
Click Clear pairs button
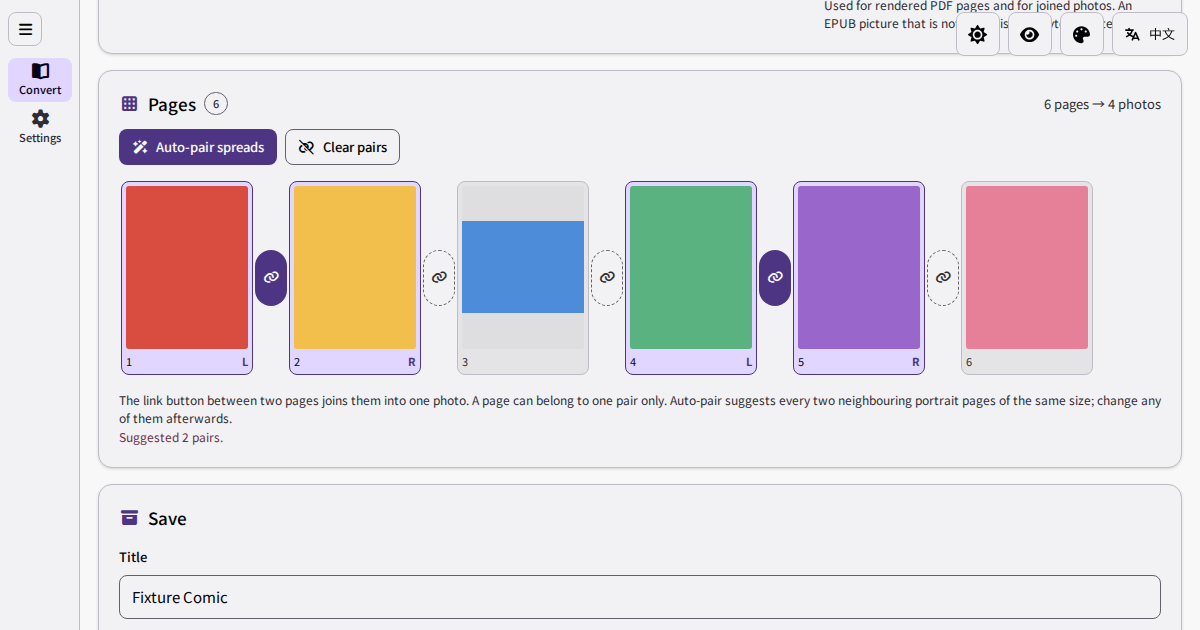[342, 147]
